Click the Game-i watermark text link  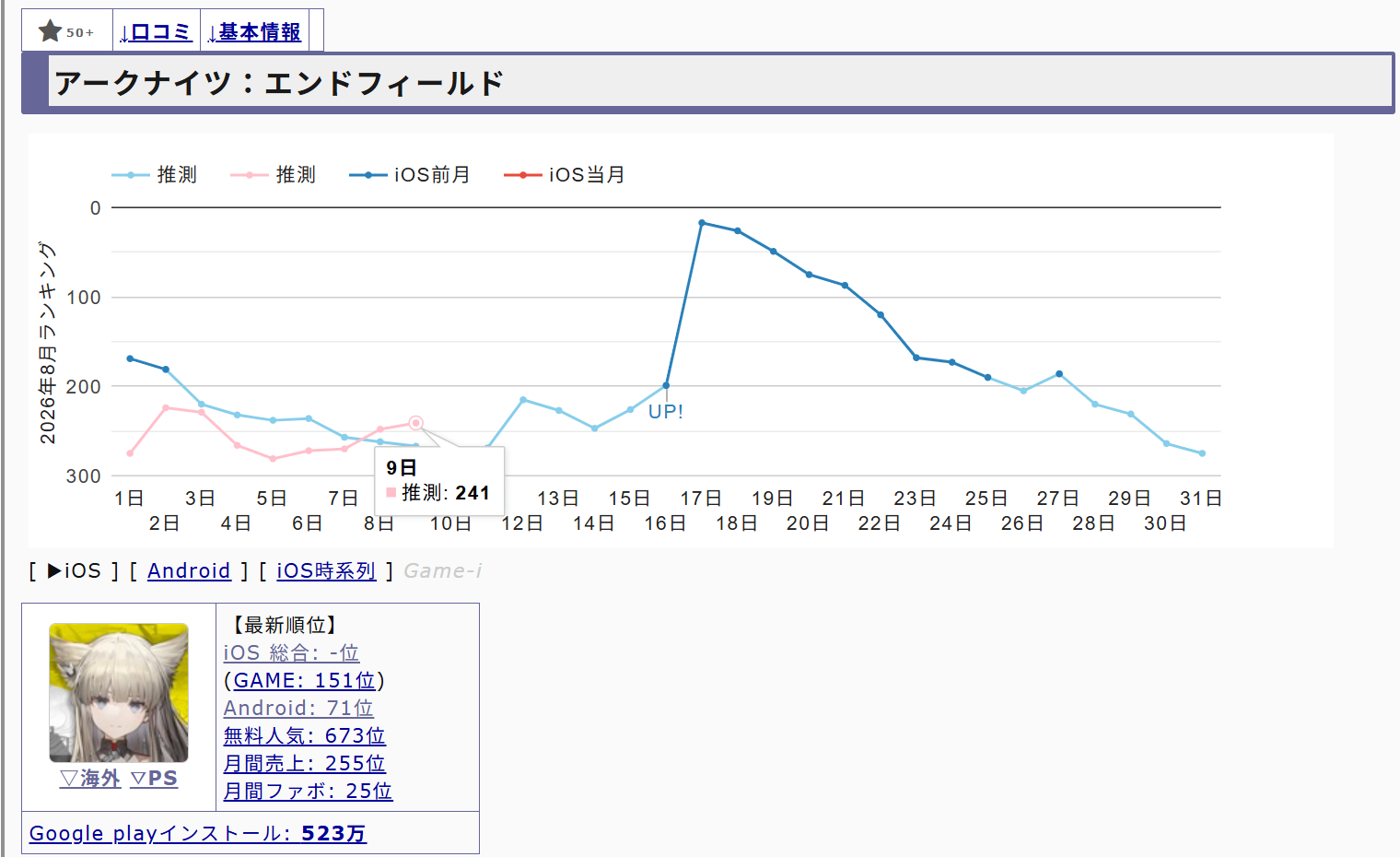[443, 571]
